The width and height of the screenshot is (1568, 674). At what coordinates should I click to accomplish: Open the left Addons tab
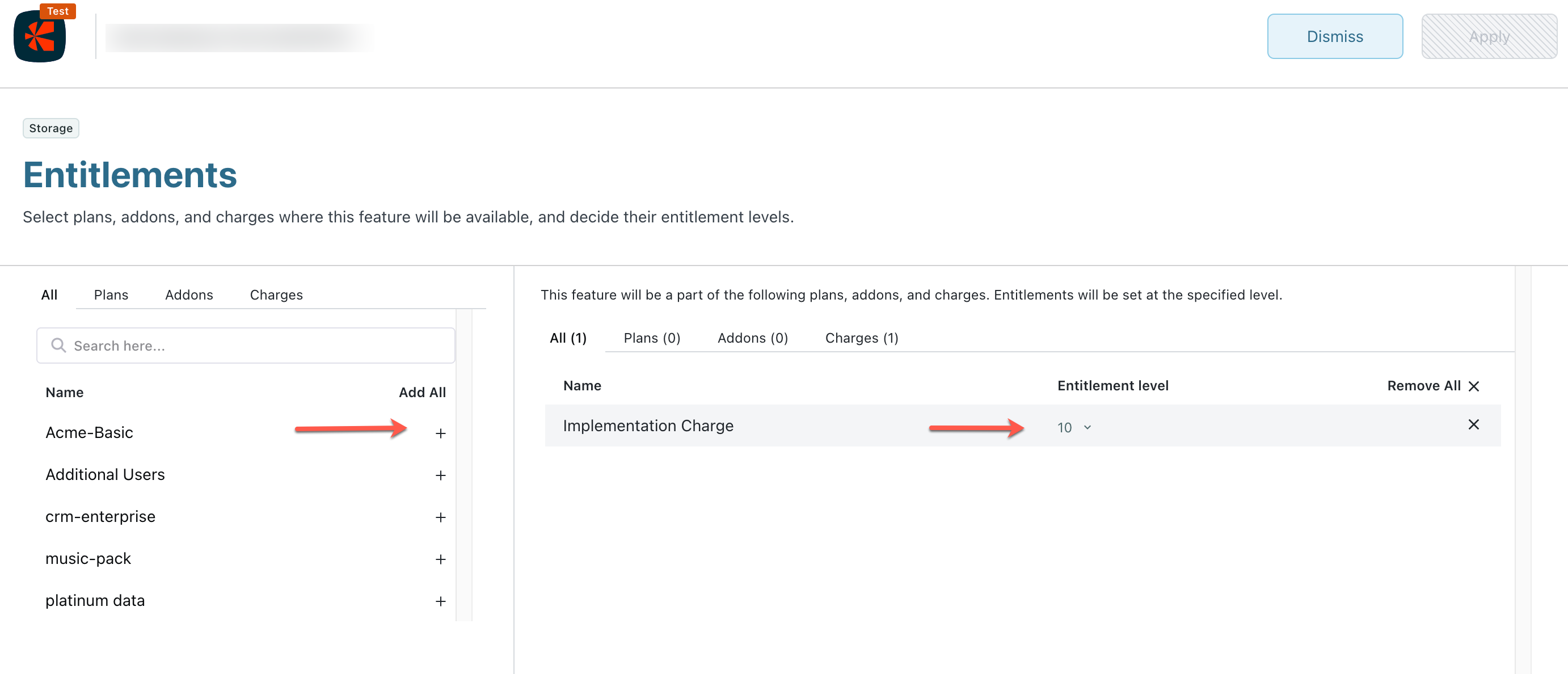[x=189, y=294]
